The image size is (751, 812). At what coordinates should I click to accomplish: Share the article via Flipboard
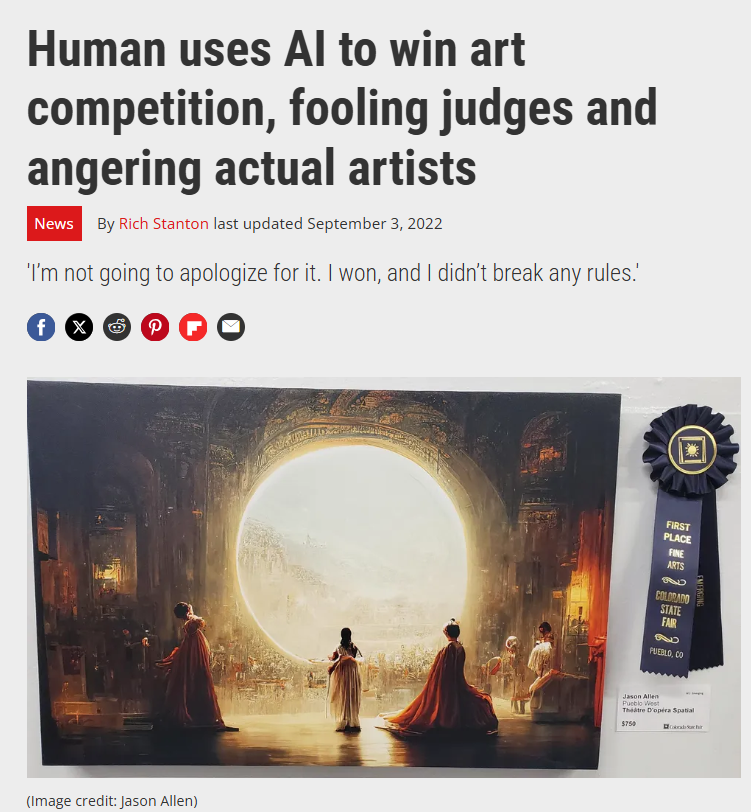[x=193, y=327]
